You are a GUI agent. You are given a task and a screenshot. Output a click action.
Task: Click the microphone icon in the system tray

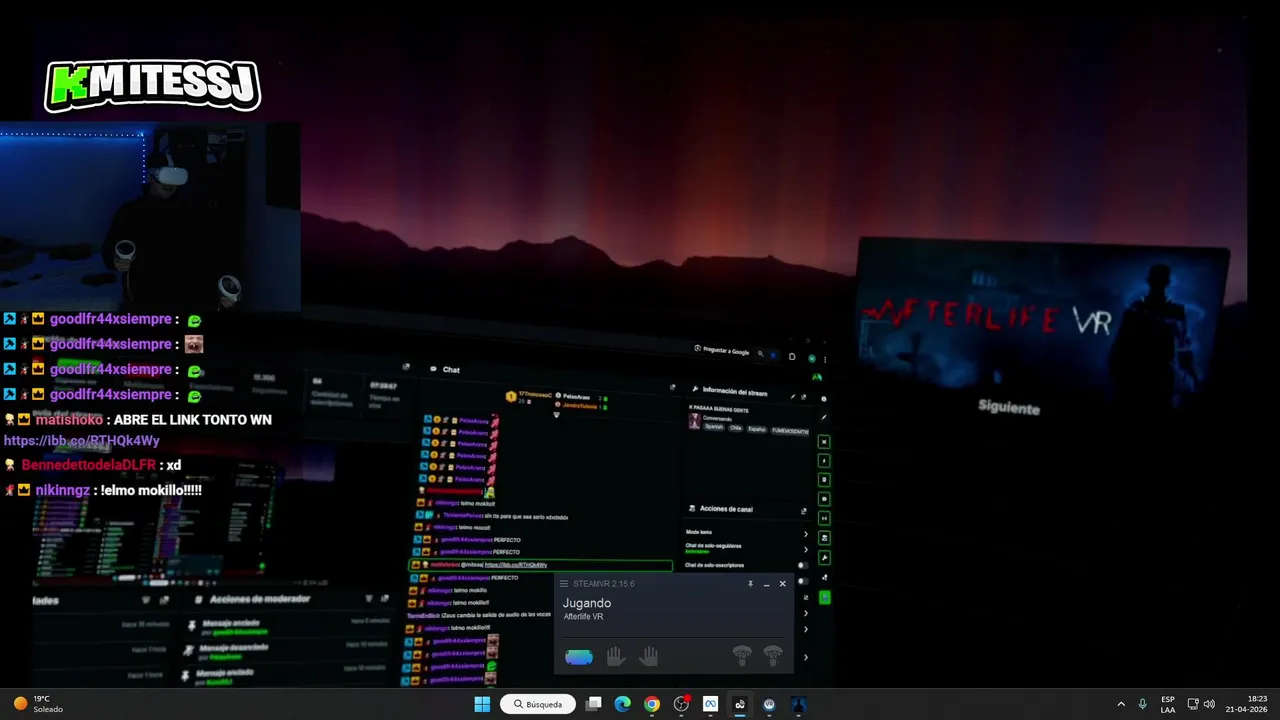[x=1143, y=704]
